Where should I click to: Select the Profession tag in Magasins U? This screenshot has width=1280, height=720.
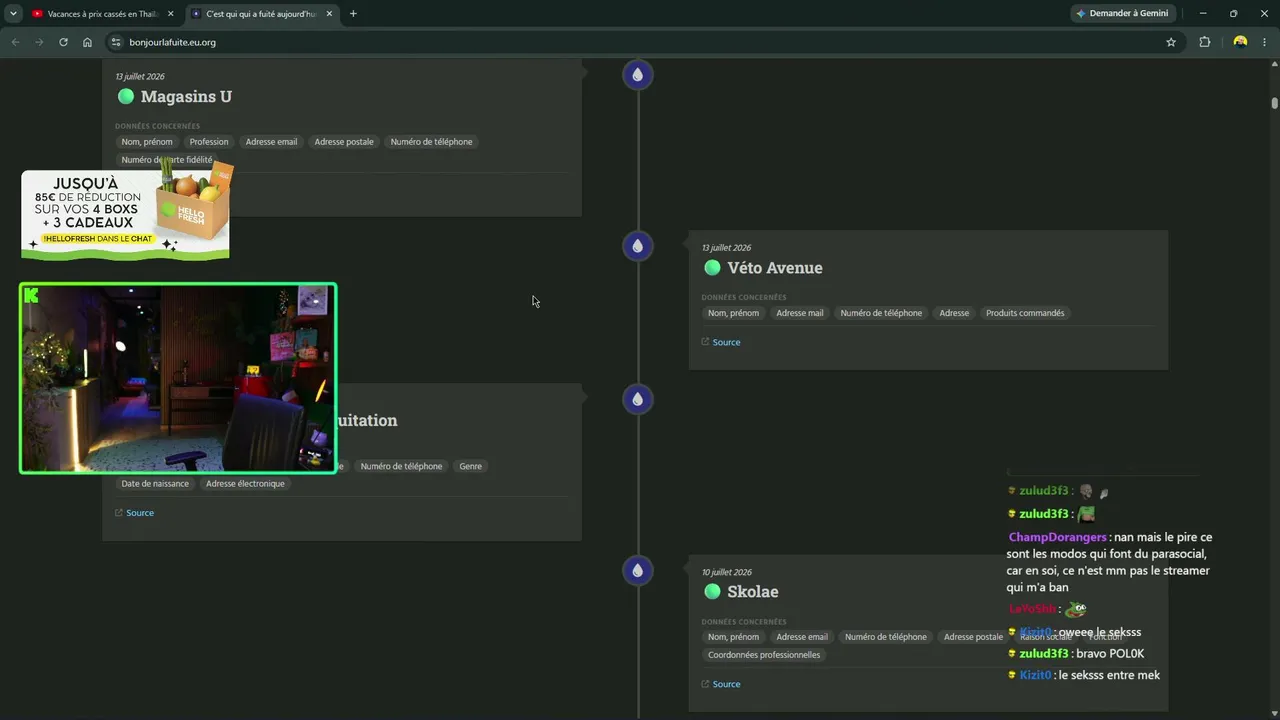tap(209, 142)
